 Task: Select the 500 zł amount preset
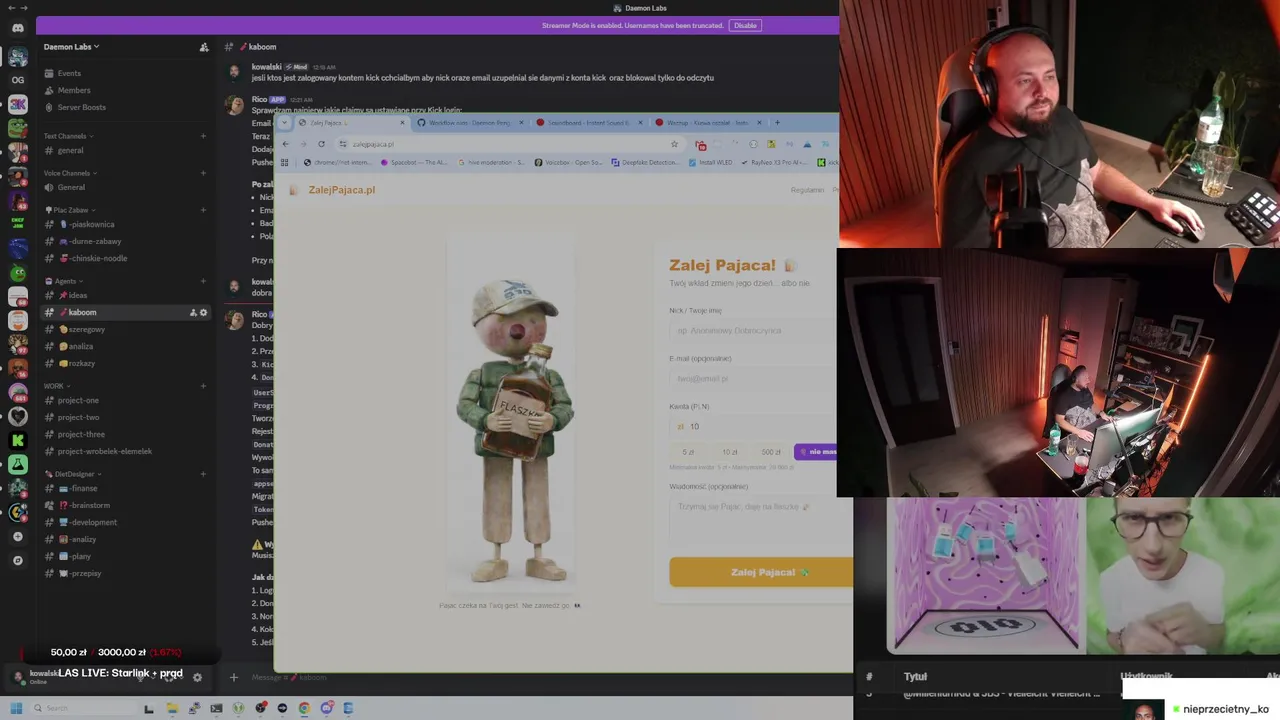pos(771,452)
